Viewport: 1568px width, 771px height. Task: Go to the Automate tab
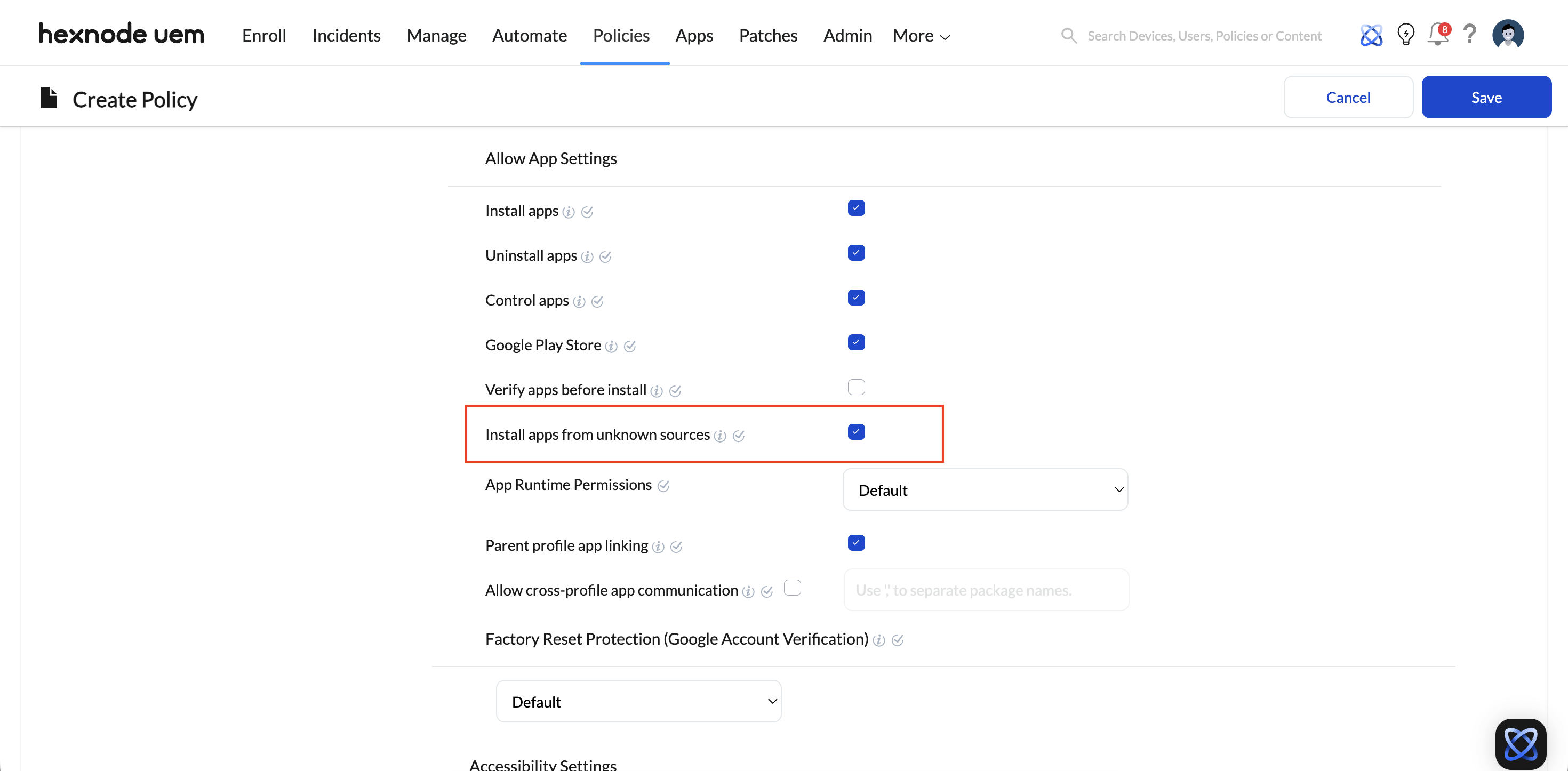coord(530,36)
